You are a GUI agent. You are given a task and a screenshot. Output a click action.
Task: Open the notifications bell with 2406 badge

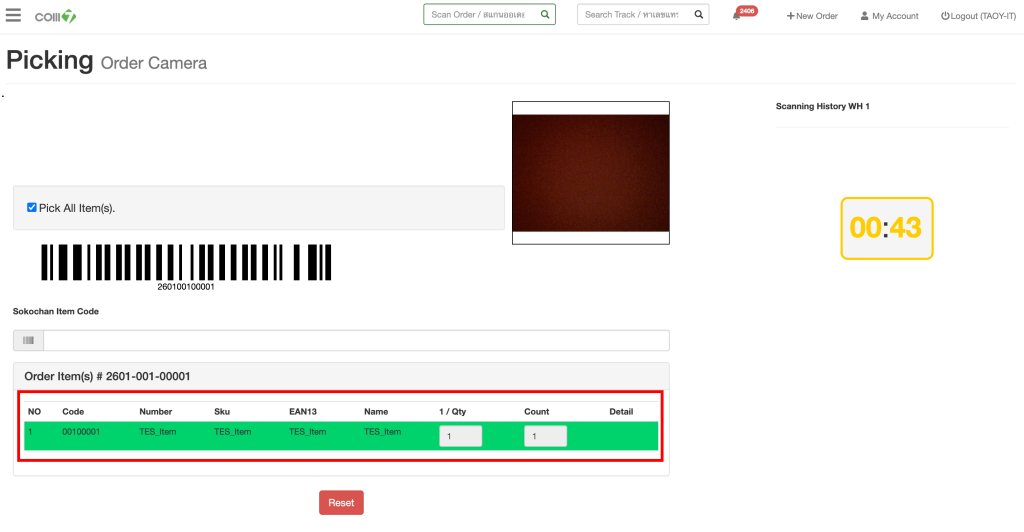click(737, 16)
